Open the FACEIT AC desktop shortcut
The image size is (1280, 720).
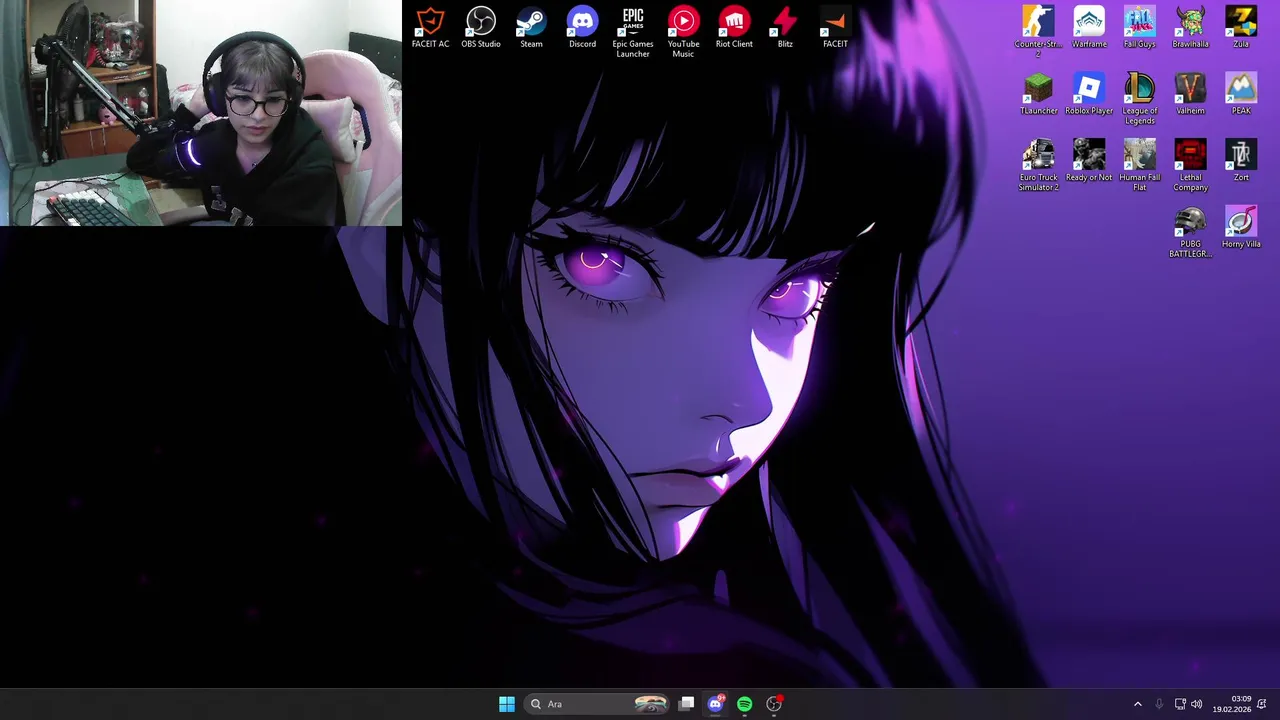pos(430,28)
